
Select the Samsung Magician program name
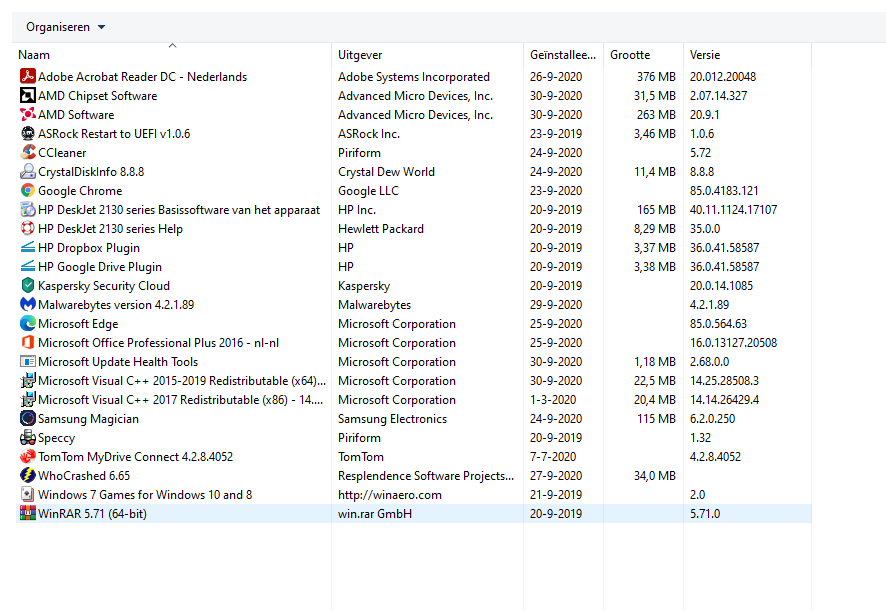(88, 419)
